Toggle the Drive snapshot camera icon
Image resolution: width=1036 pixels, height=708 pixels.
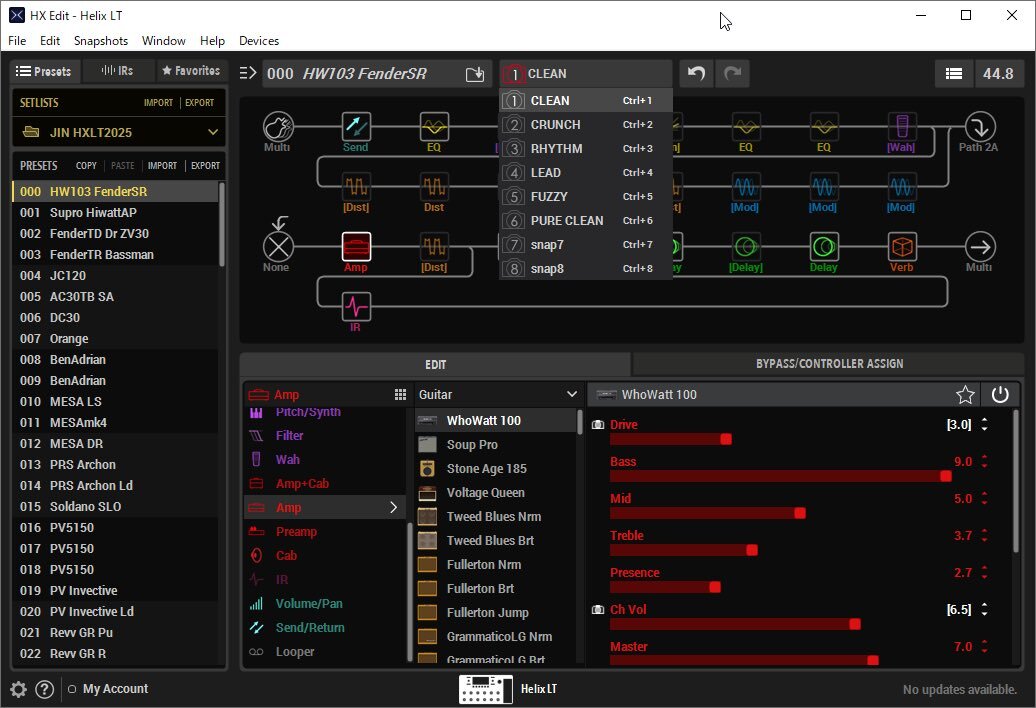point(598,425)
